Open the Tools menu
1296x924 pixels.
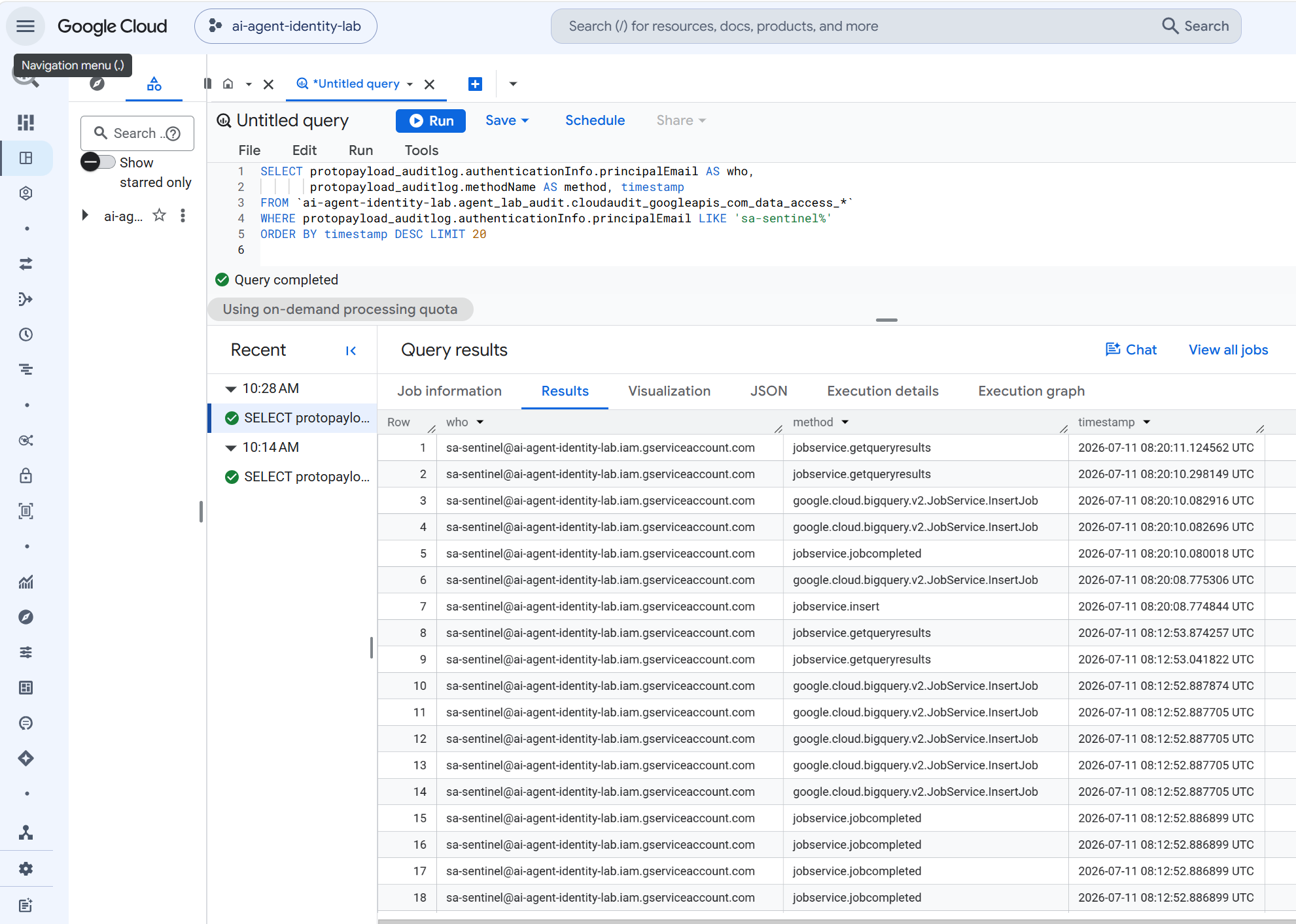coord(421,150)
